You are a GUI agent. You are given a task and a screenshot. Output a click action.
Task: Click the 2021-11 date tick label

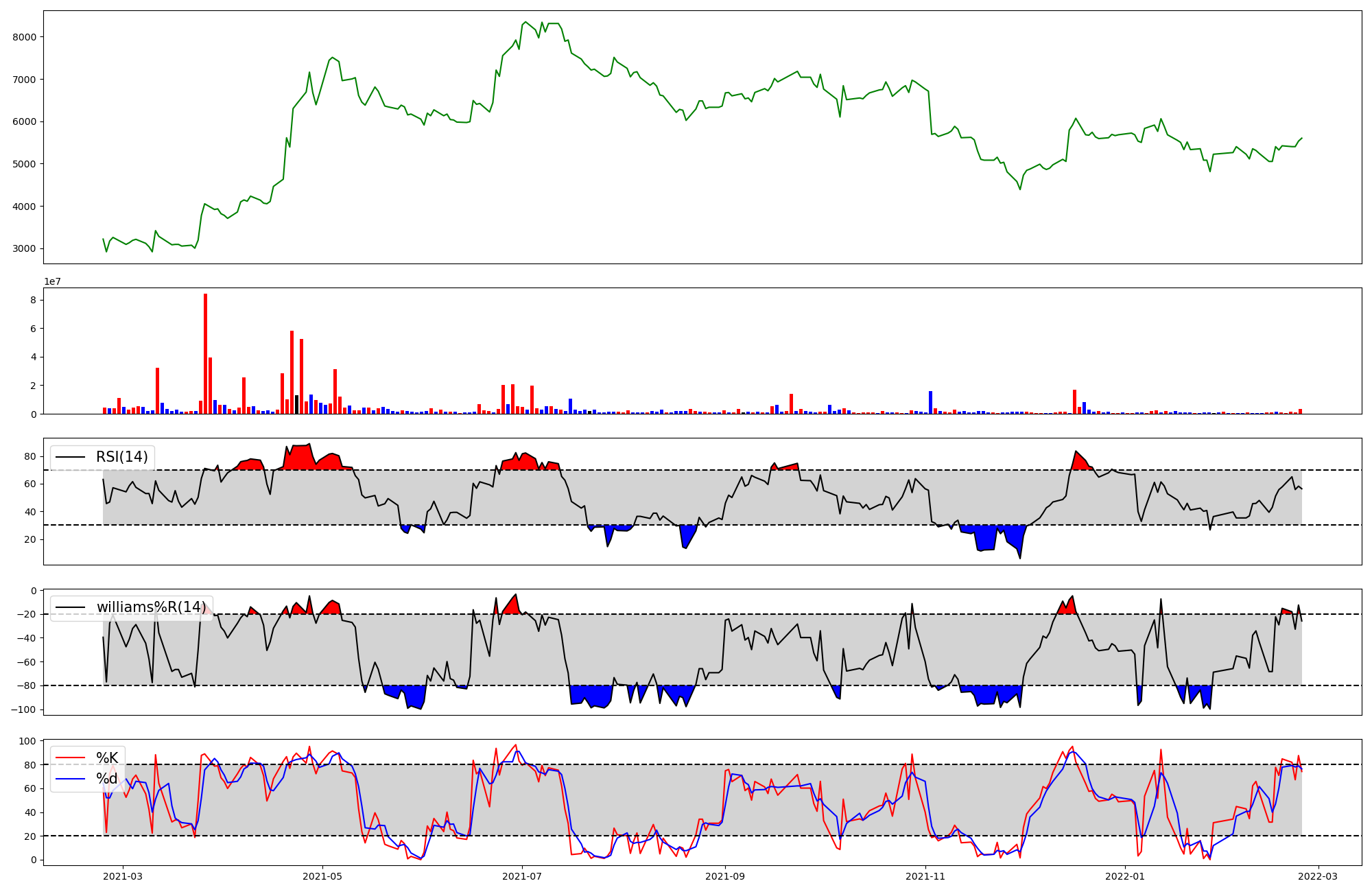925,876
